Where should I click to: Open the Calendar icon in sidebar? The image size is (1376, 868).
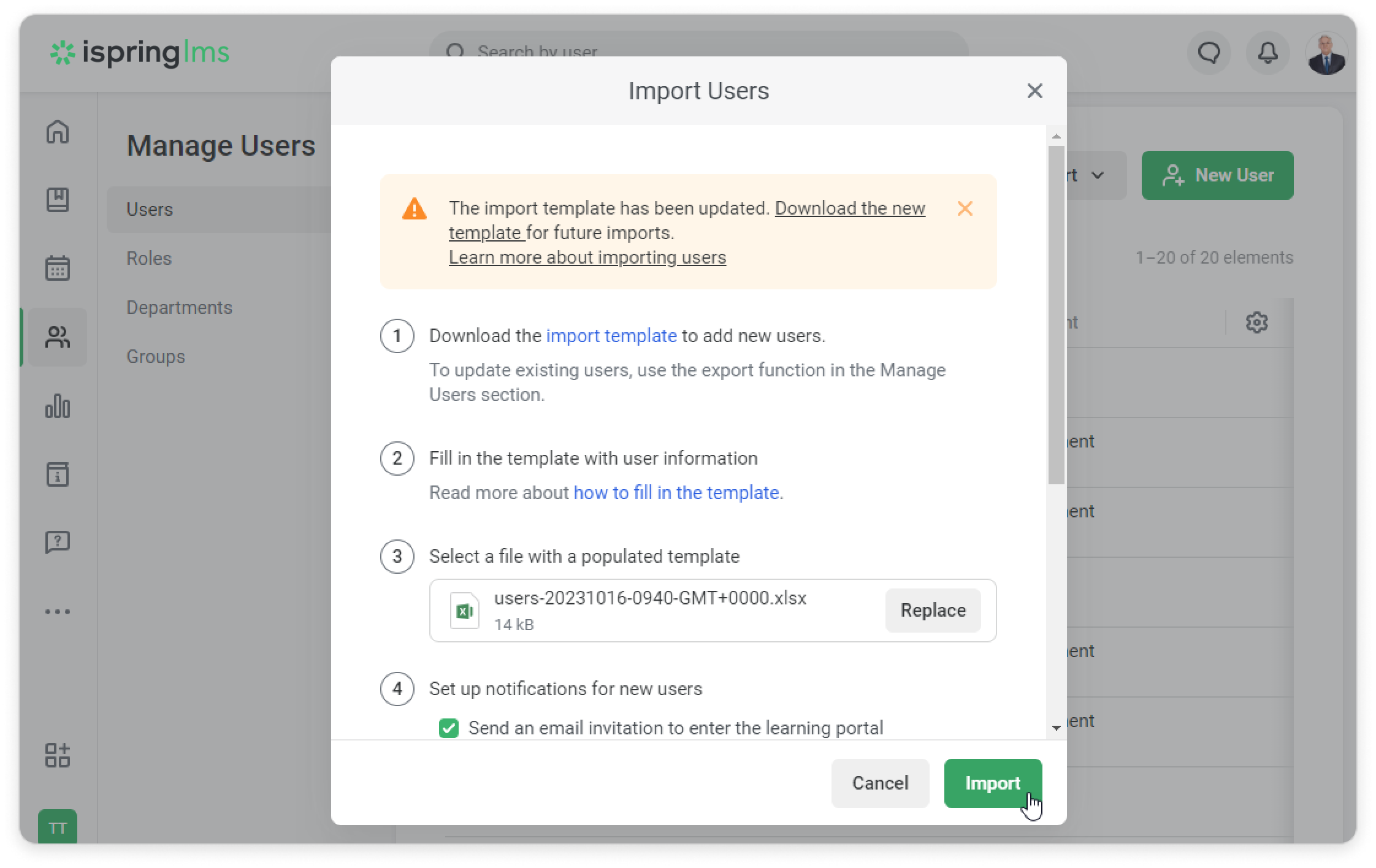click(x=58, y=268)
